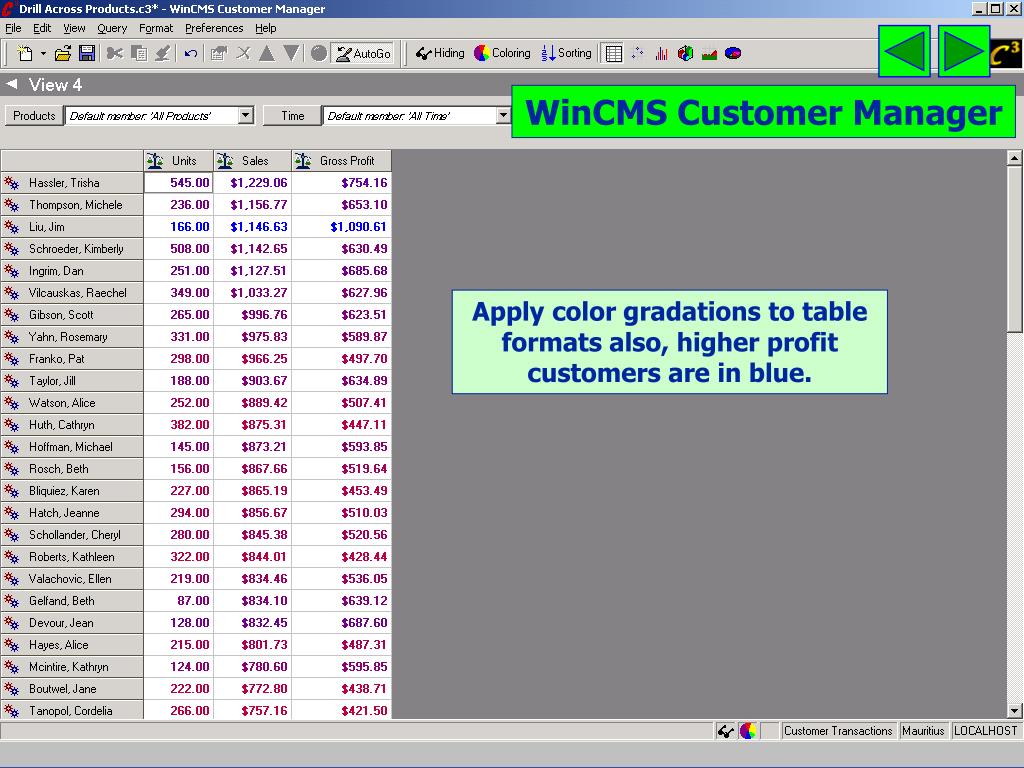Click the icon beside Rosch, Beth
Viewport: 1024px width, 768px height.
12,469
